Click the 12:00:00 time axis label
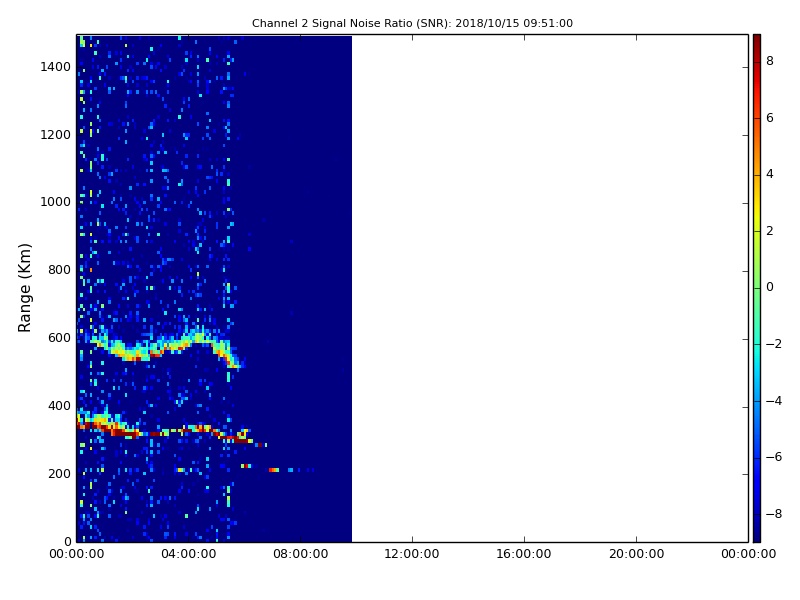 (x=412, y=554)
